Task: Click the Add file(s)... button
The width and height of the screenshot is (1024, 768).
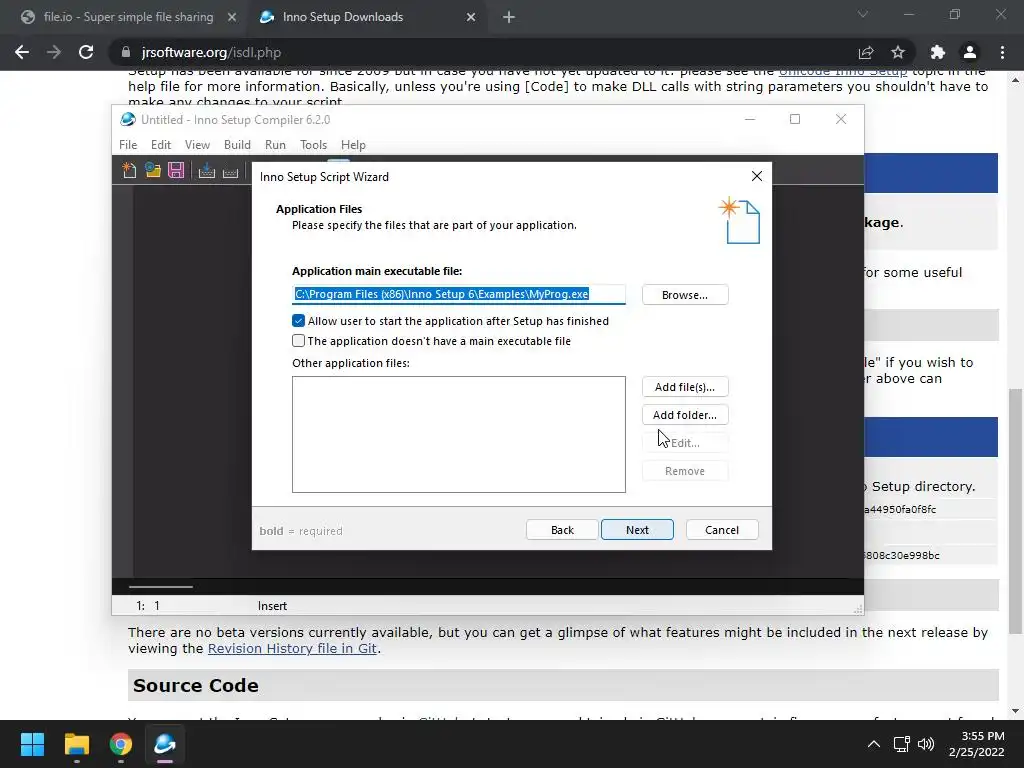Action: coord(685,387)
